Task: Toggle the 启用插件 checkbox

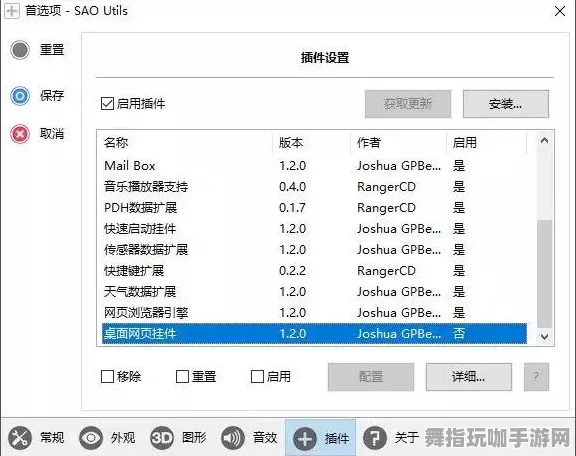Action: pyautogui.click(x=107, y=104)
